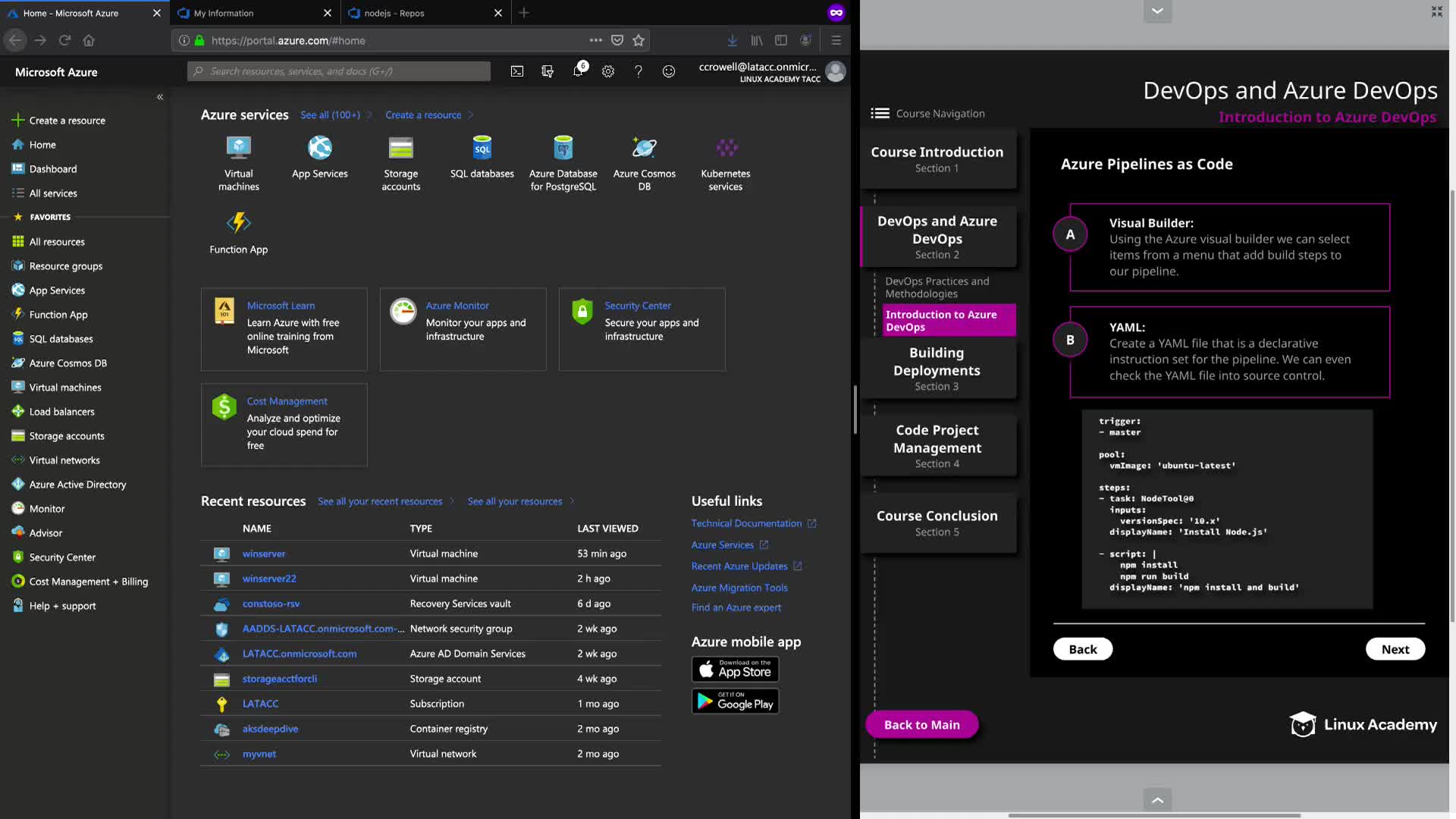Open Course Navigation hamburger menu
Viewport: 1456px width, 819px height.
point(880,113)
